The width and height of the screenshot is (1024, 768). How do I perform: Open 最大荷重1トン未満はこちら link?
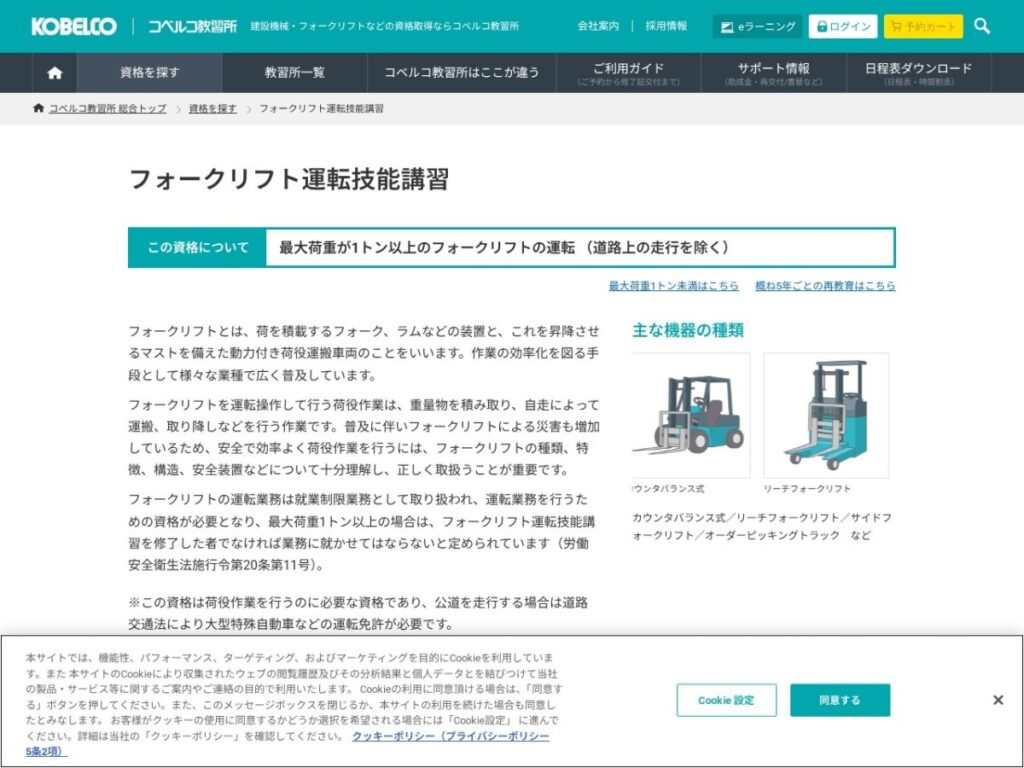coord(673,285)
